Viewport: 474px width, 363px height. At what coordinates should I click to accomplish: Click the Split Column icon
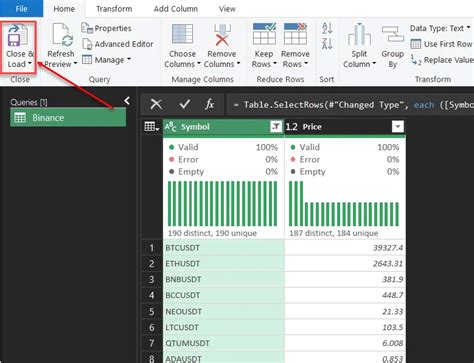359,34
